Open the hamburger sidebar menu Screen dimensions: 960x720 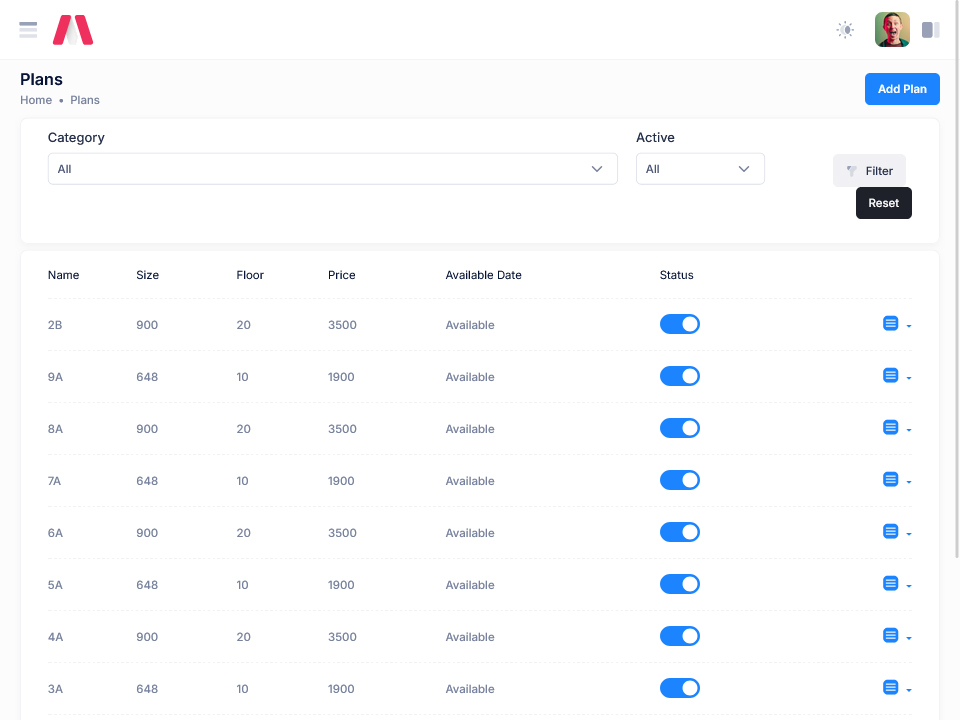tap(28, 30)
